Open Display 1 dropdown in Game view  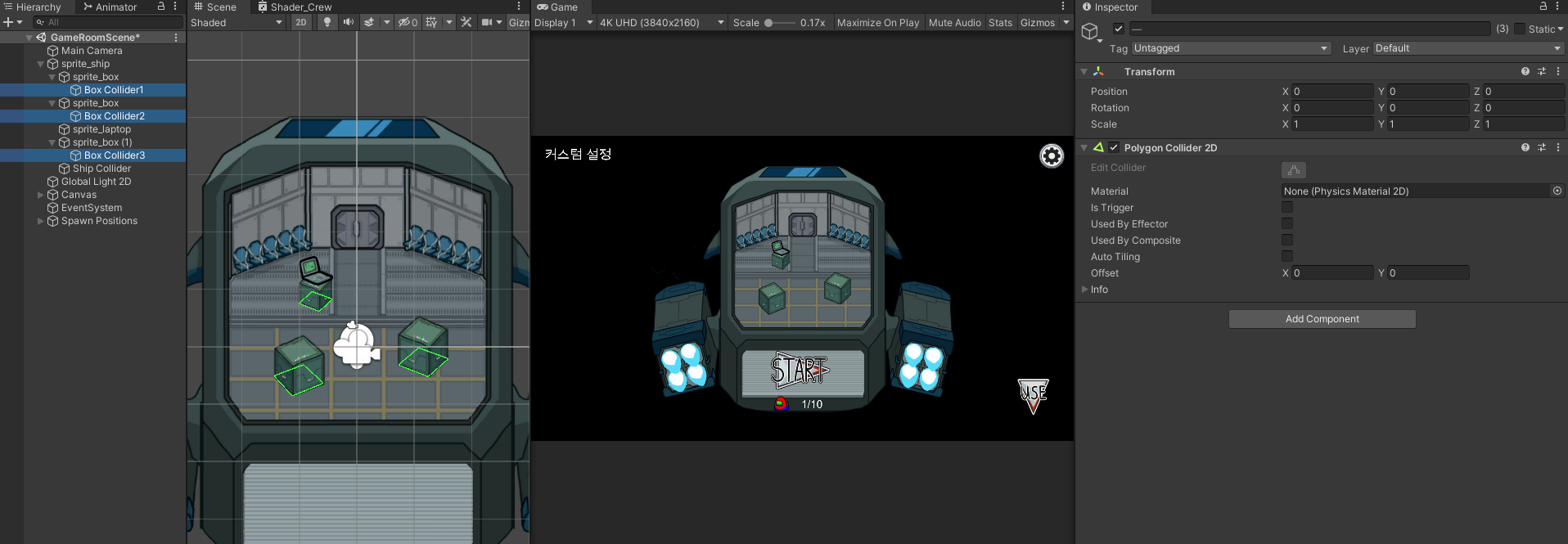(564, 23)
